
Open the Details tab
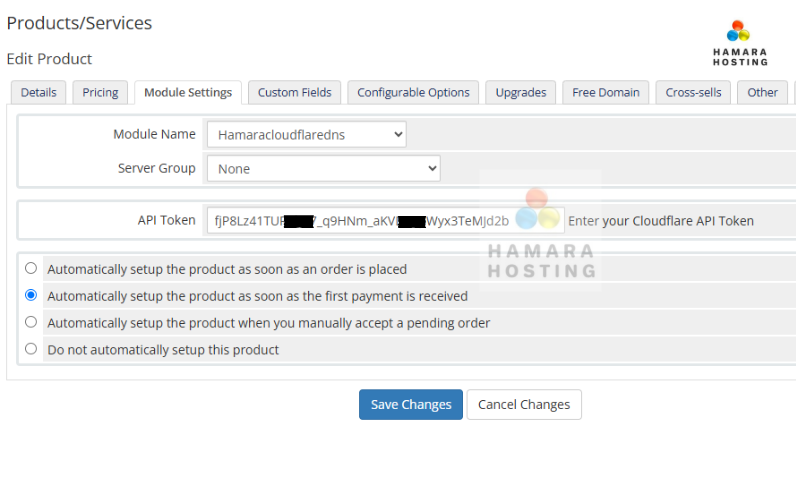tap(39, 92)
